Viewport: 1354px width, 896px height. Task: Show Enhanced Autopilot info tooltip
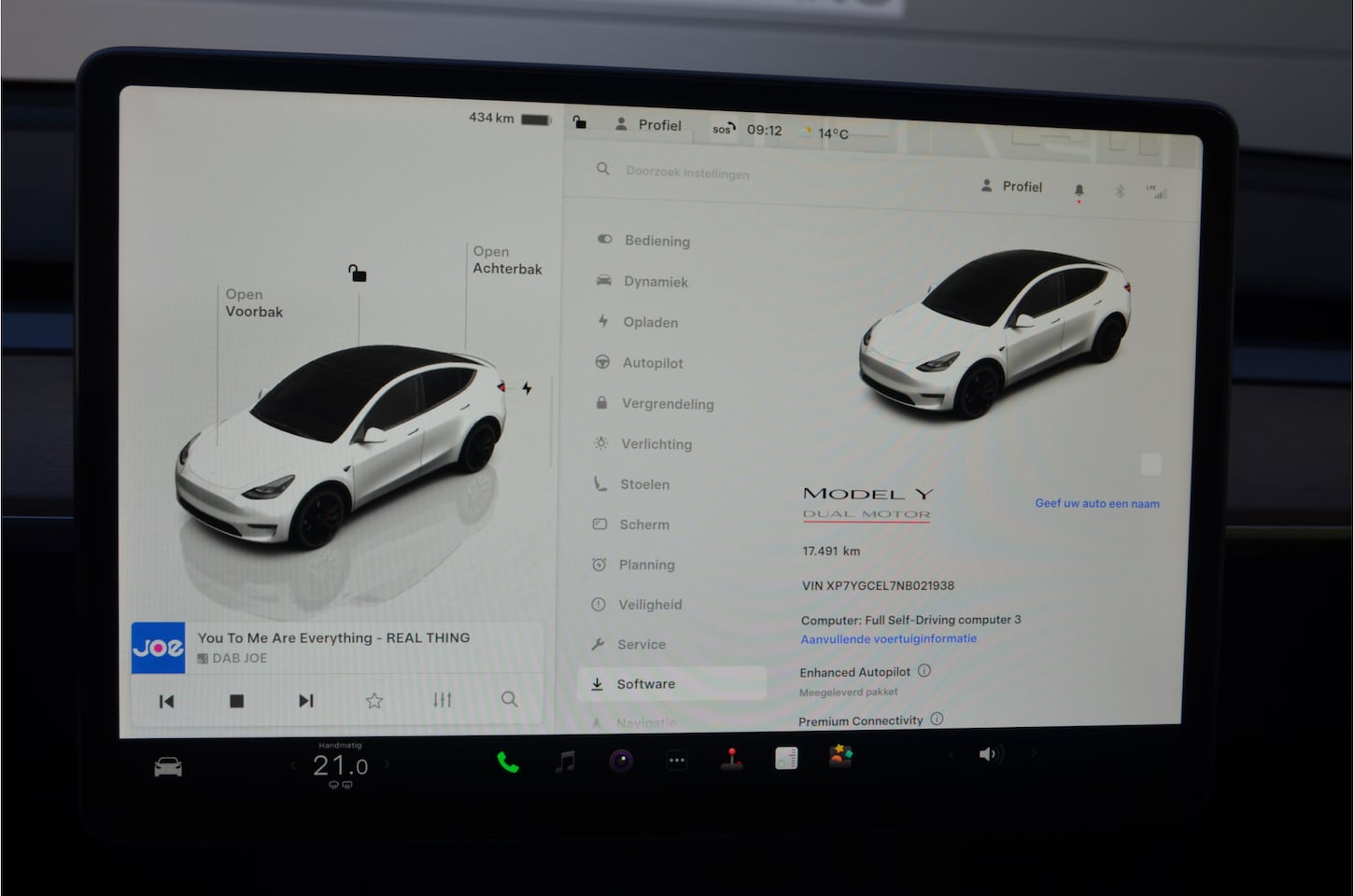[x=924, y=670]
